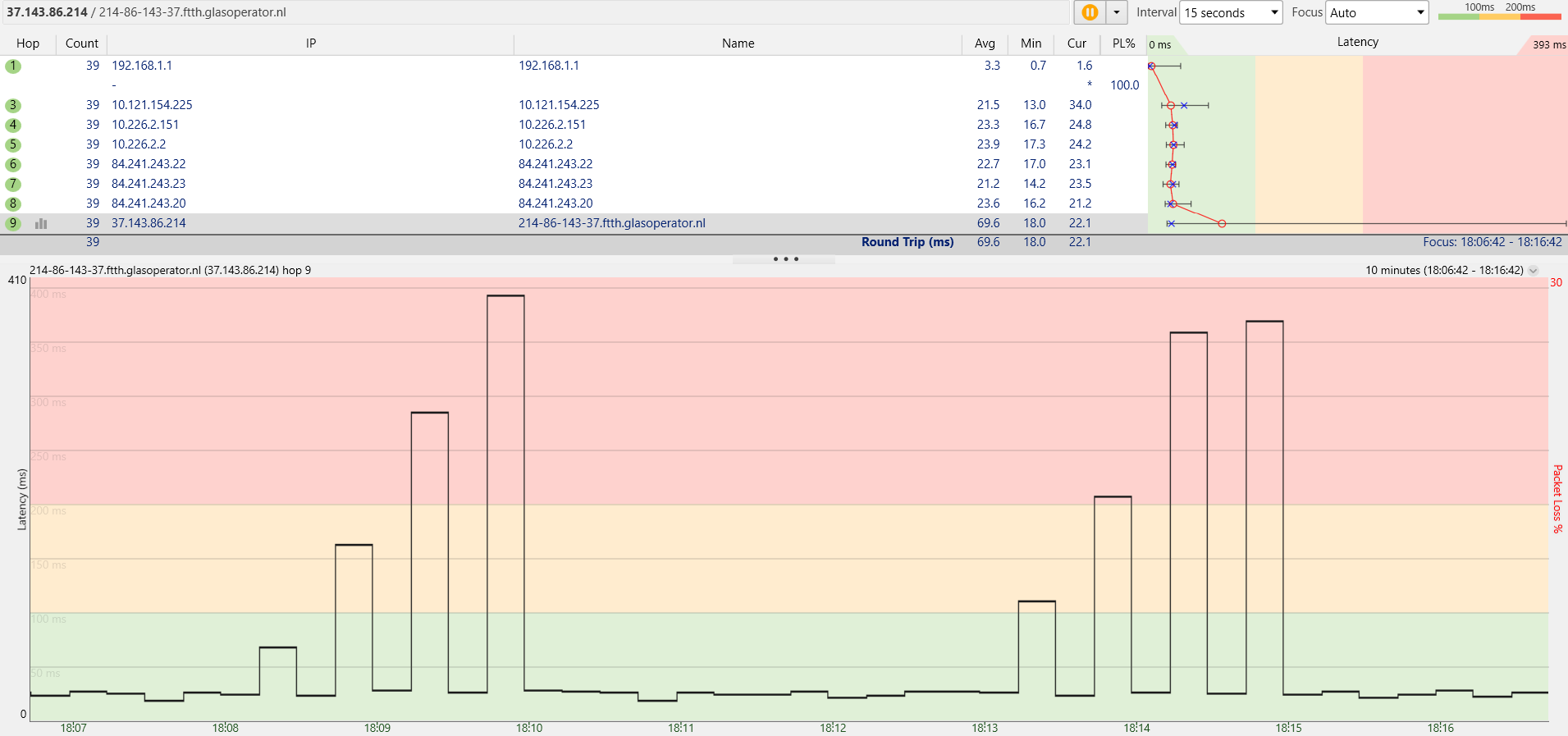The width and height of the screenshot is (1568, 736).
Task: Click the hop 9 timeline graph title
Action: click(x=171, y=270)
